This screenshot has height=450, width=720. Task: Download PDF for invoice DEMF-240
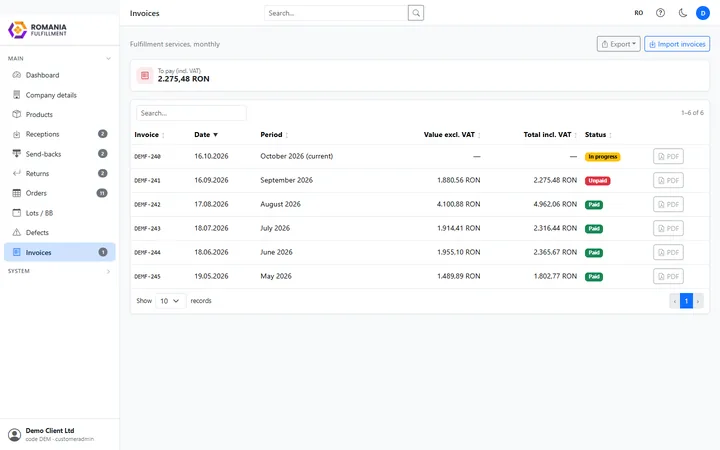click(x=668, y=157)
